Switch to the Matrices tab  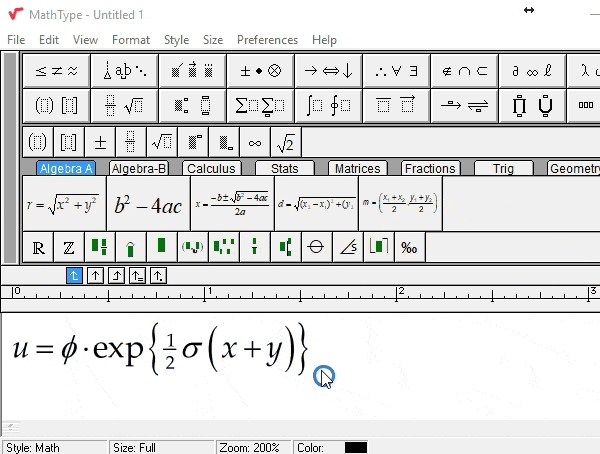(358, 168)
